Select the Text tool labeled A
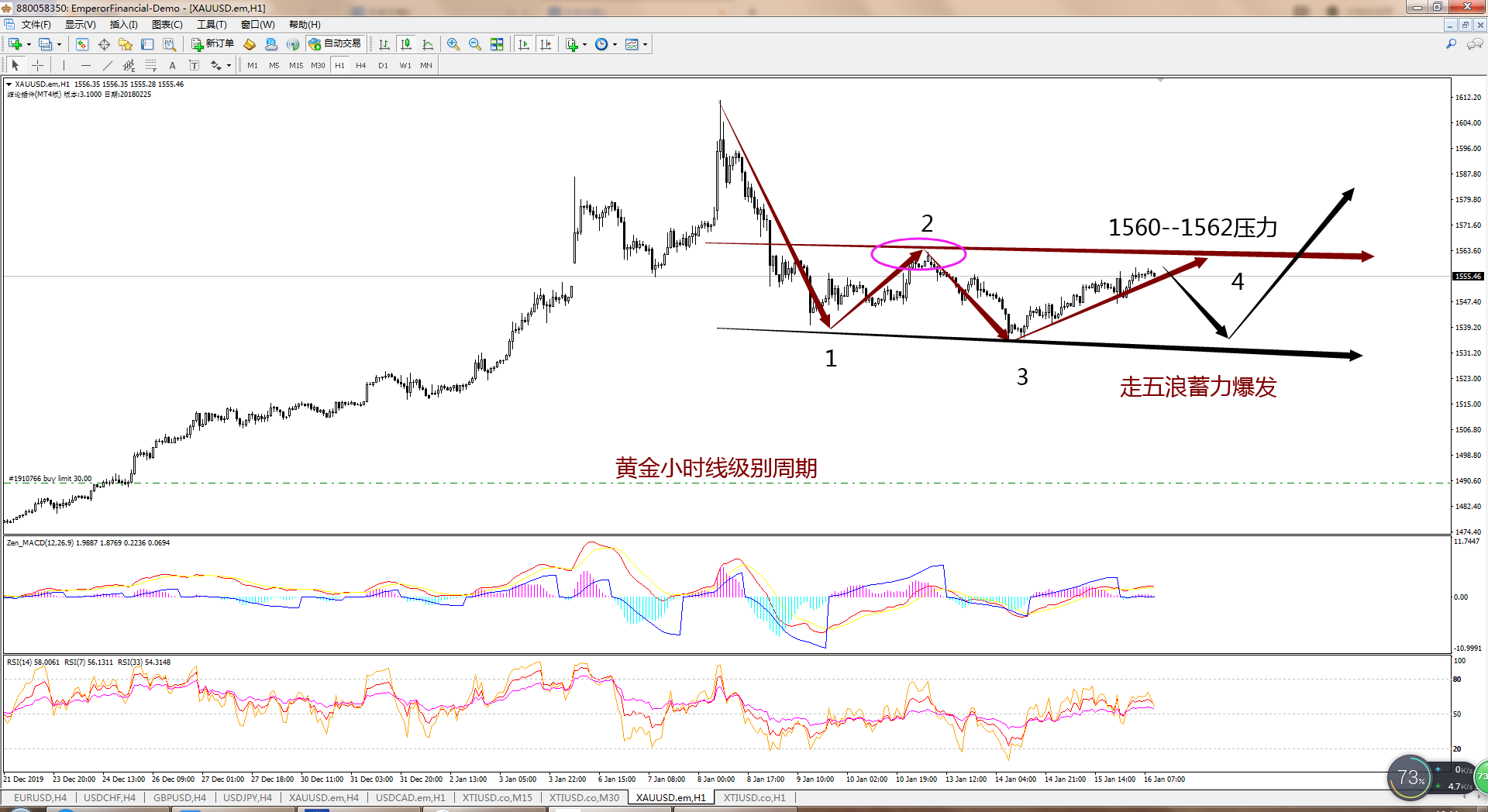1488x812 pixels. coord(172,65)
